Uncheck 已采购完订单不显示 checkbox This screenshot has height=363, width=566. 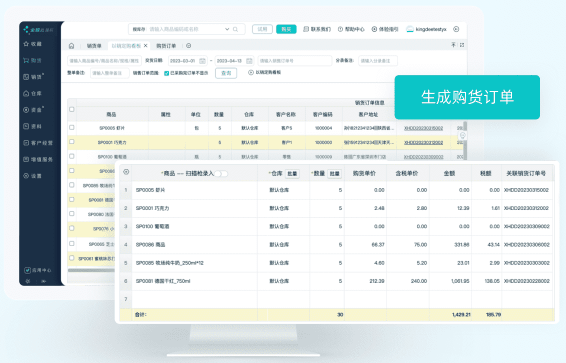pos(166,73)
